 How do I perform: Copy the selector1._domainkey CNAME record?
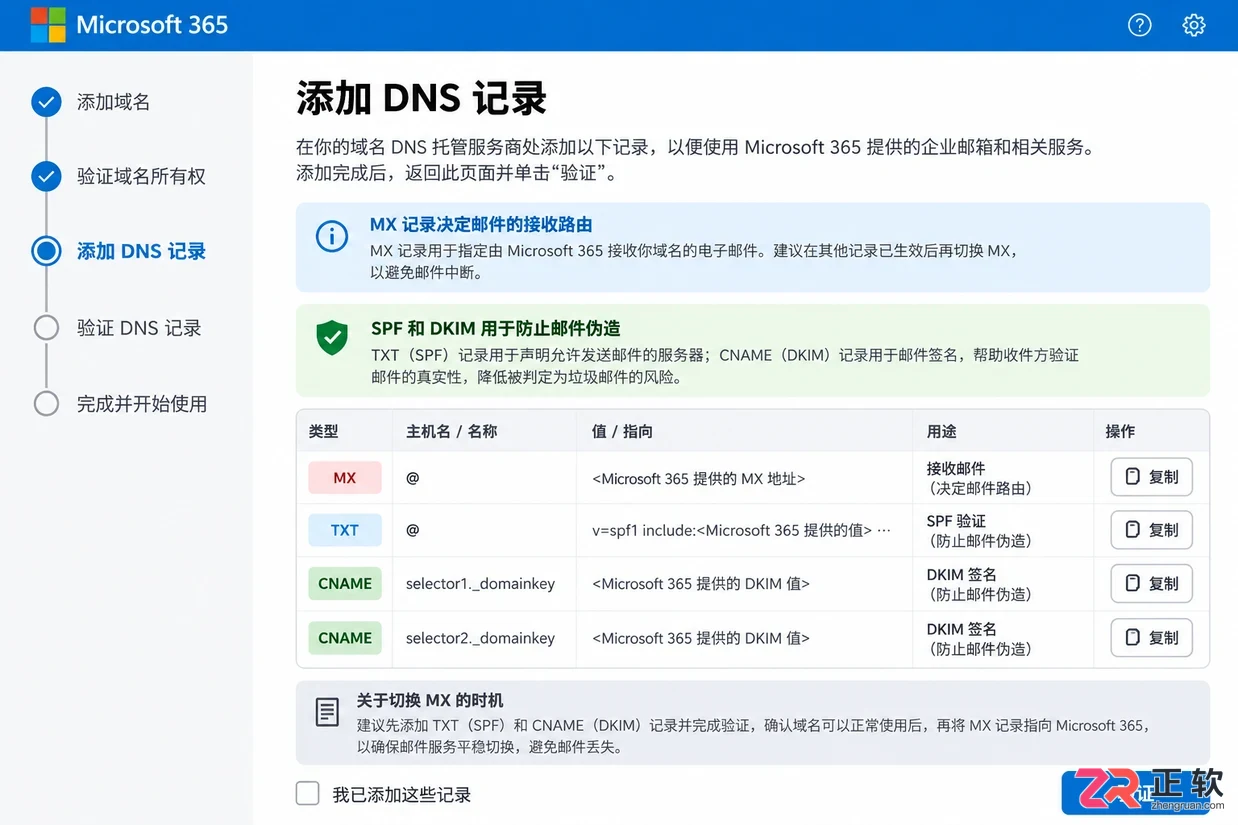(x=1152, y=583)
